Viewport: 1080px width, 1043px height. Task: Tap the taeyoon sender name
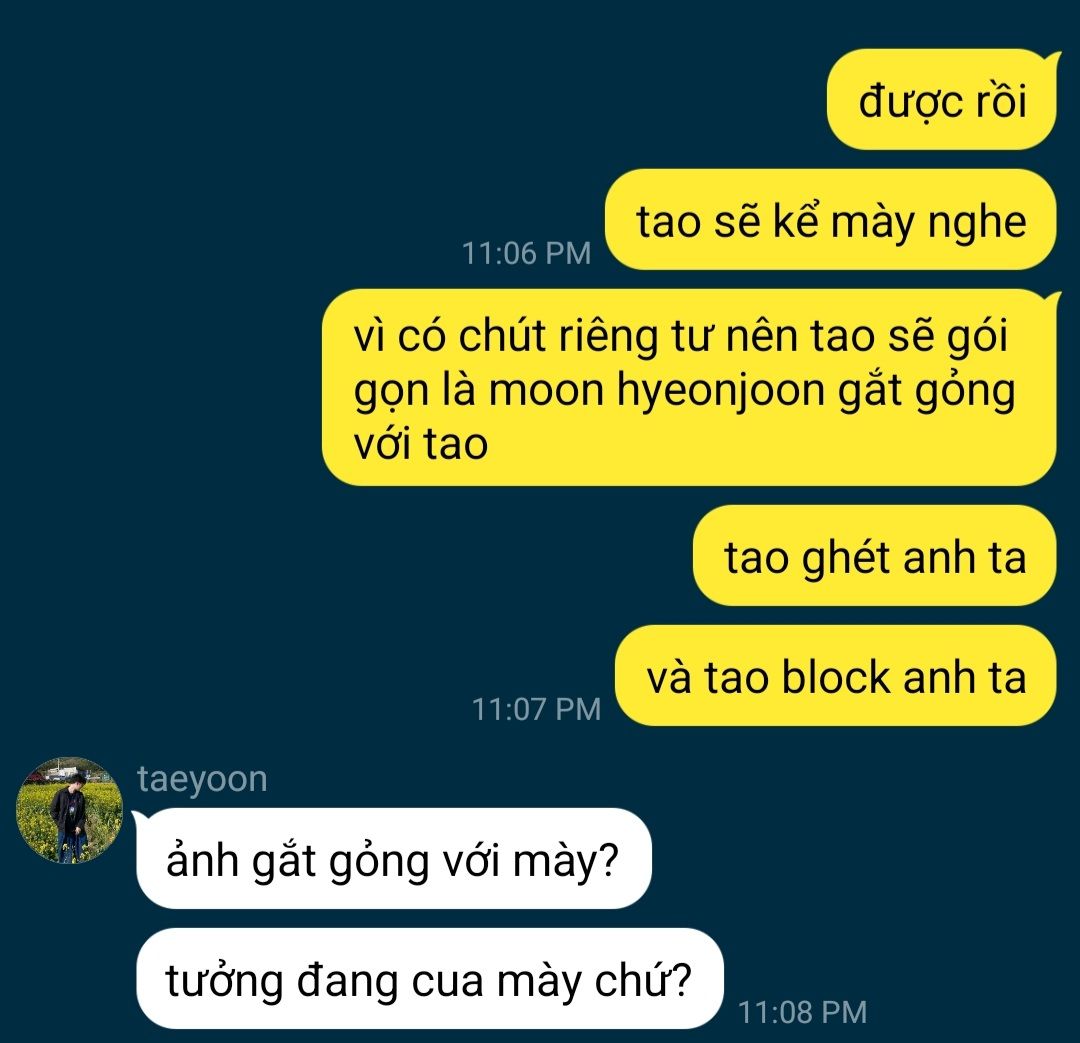pyautogui.click(x=202, y=779)
